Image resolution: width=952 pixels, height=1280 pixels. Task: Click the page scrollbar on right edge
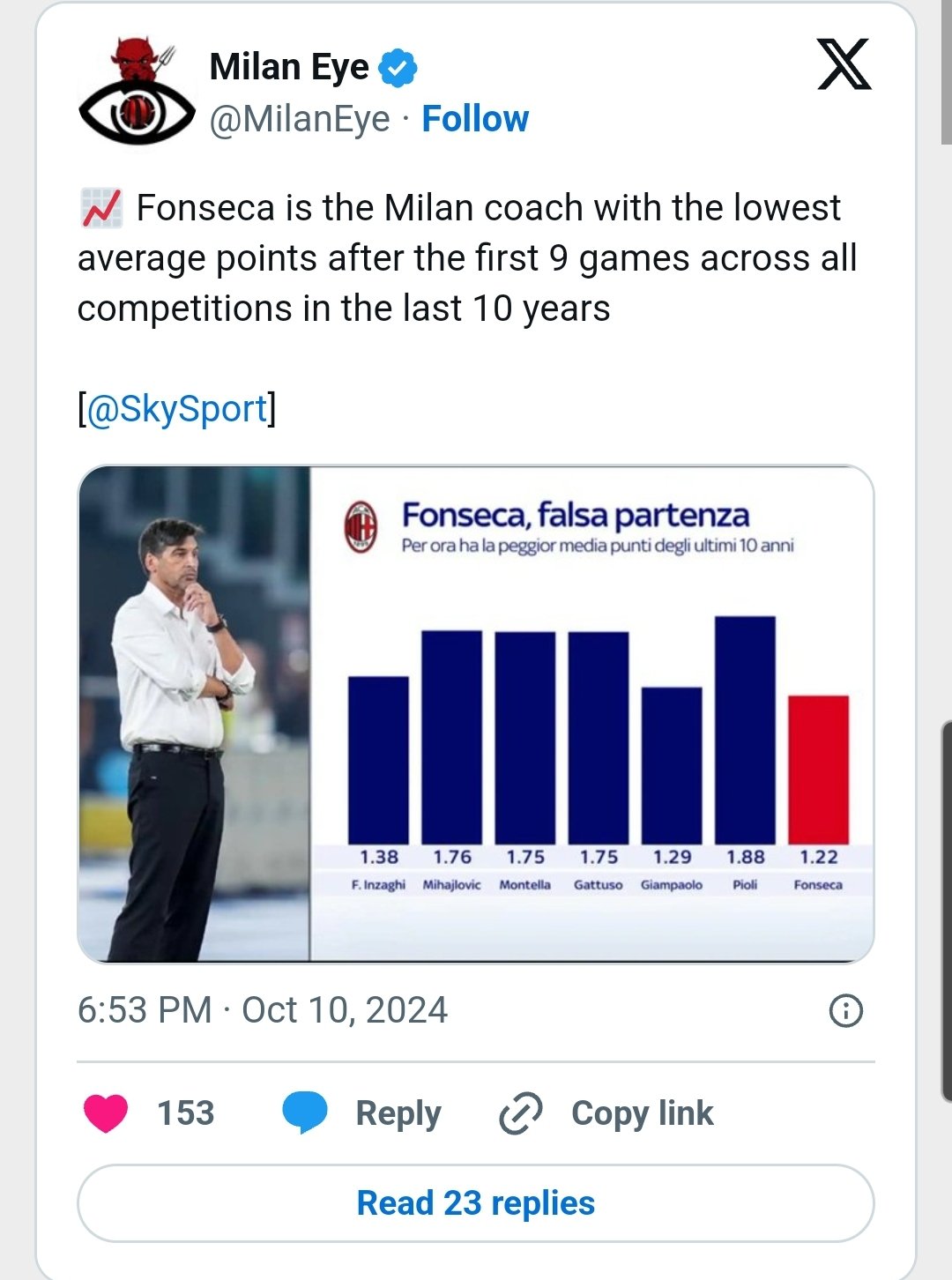click(947, 912)
